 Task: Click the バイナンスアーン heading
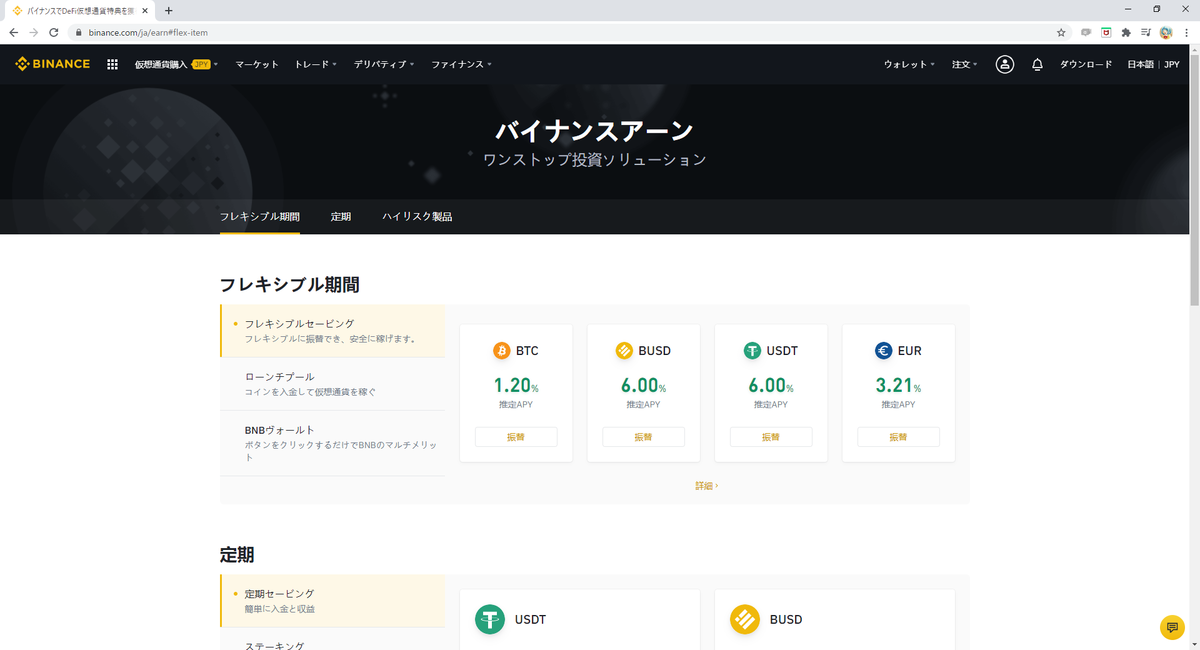594,131
